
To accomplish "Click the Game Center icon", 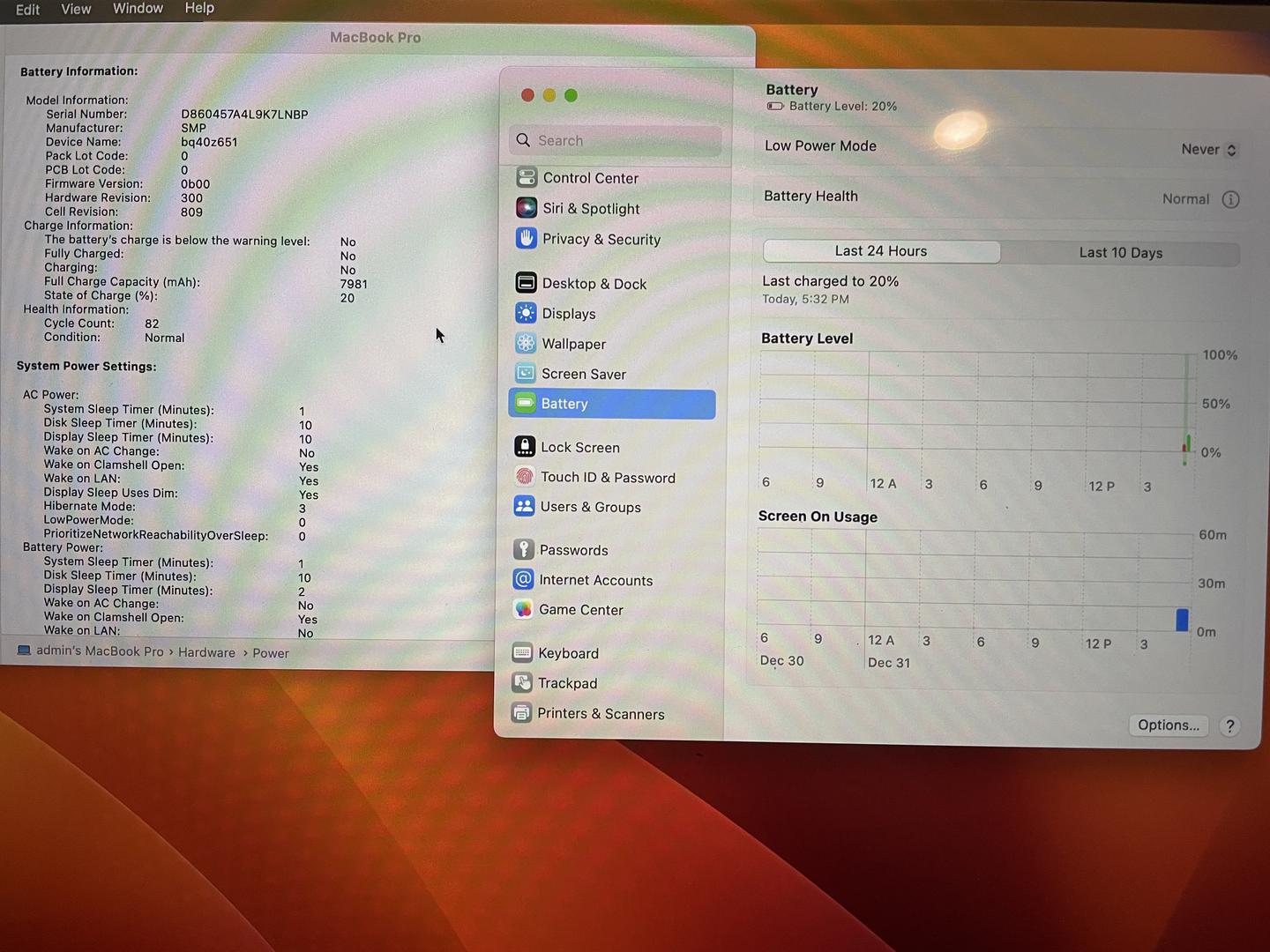I will [523, 609].
